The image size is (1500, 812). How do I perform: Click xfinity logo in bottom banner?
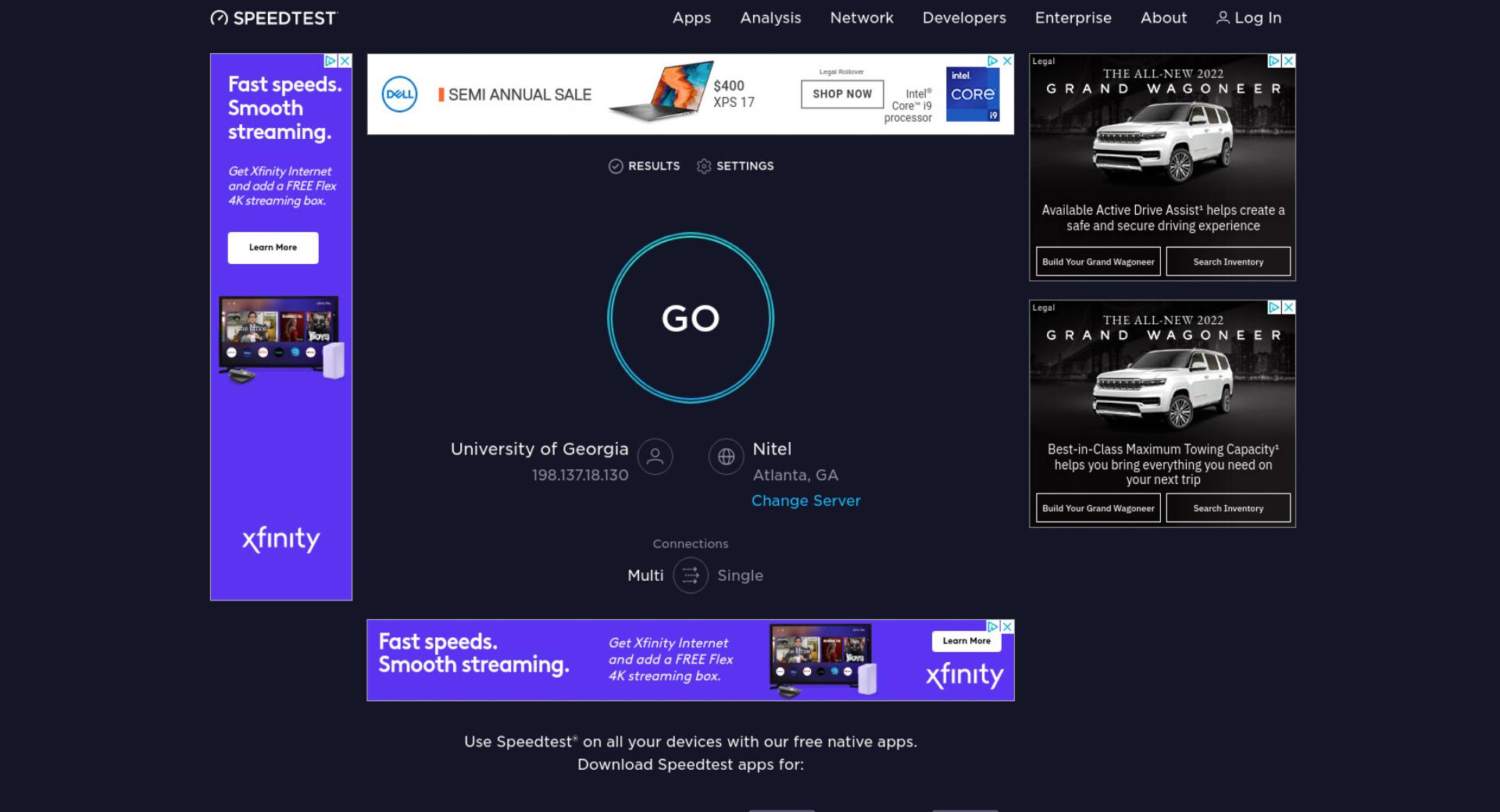pos(965,675)
